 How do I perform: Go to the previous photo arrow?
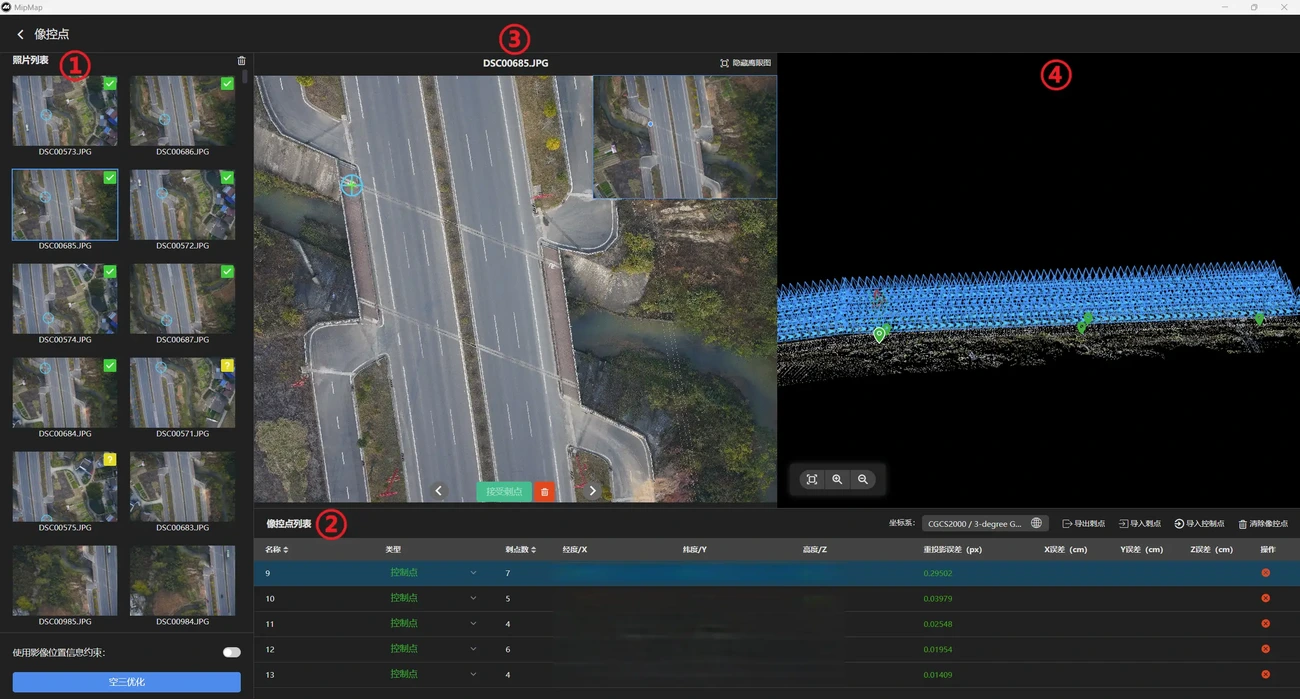[x=438, y=491]
